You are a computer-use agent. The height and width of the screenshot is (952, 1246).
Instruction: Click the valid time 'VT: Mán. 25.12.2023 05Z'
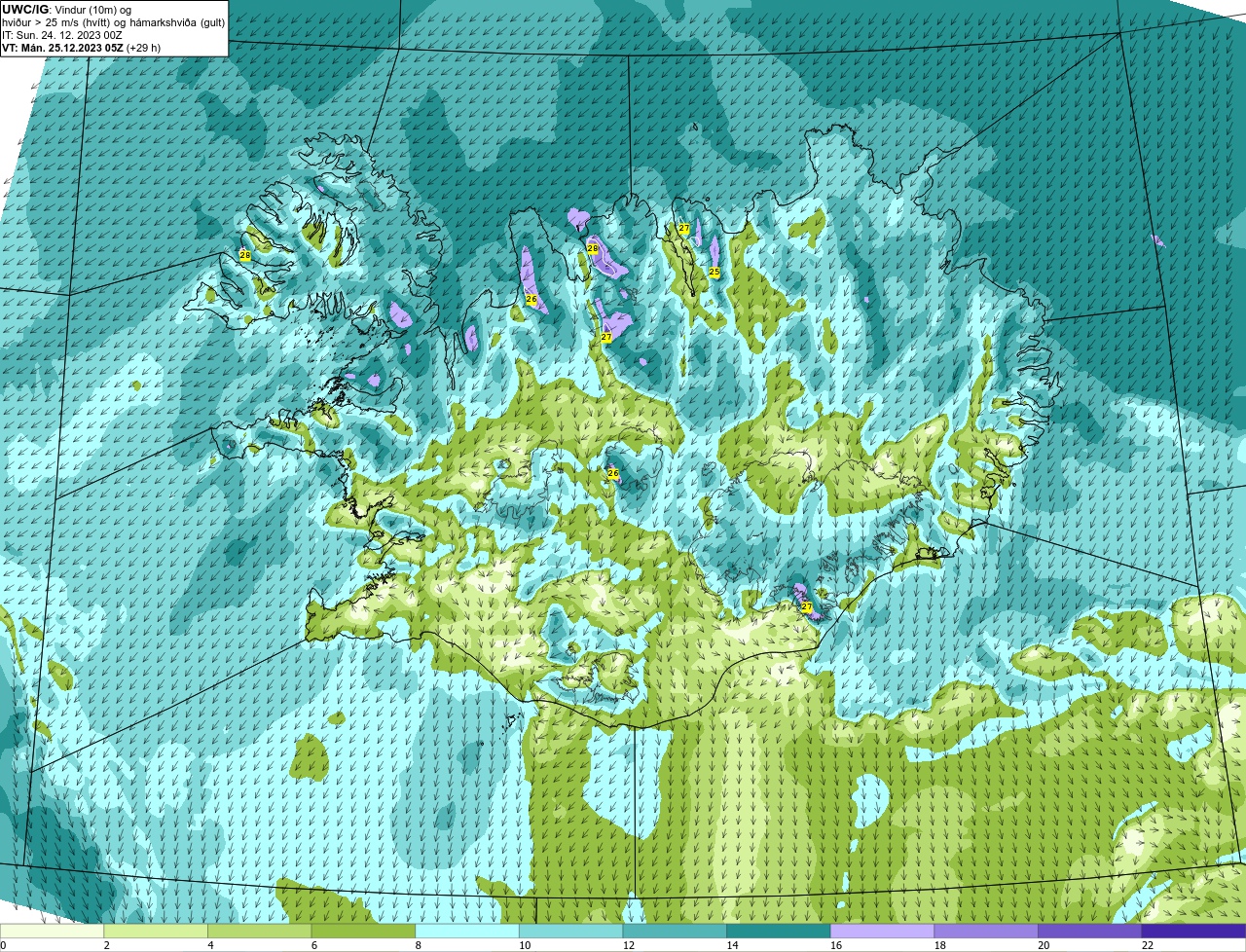(62, 48)
